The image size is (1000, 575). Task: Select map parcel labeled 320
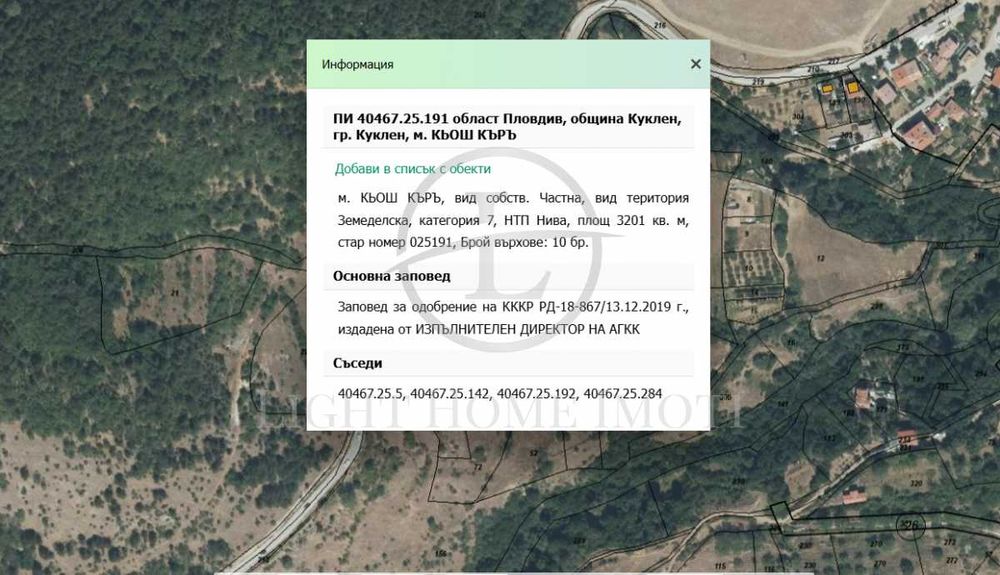click(x=916, y=483)
